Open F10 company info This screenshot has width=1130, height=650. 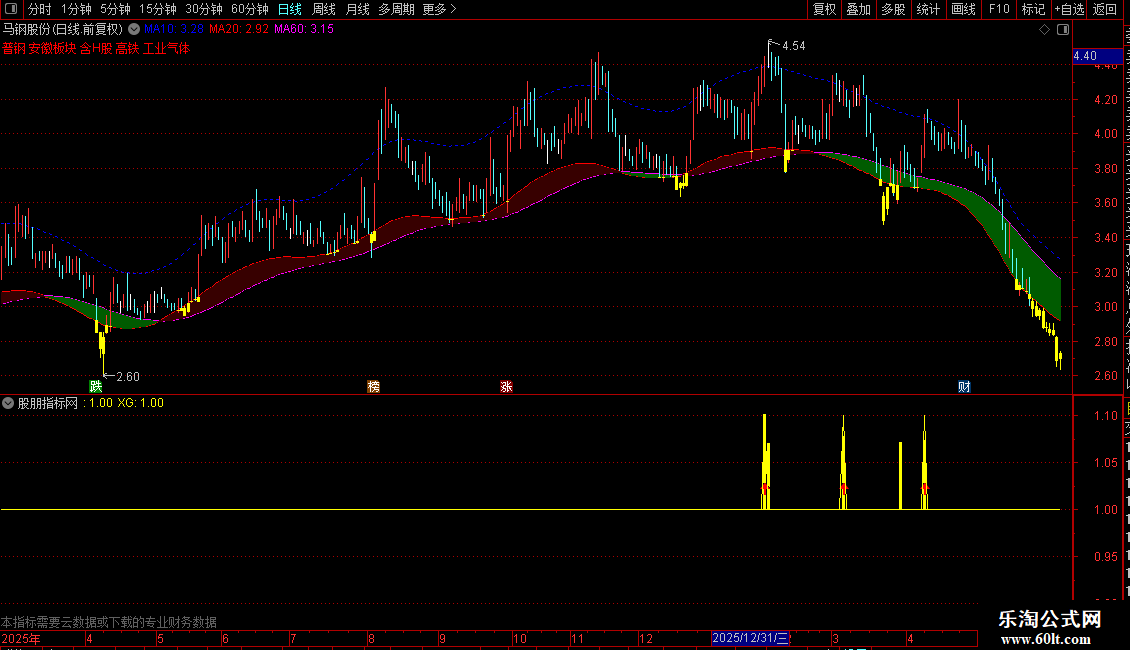999,9
